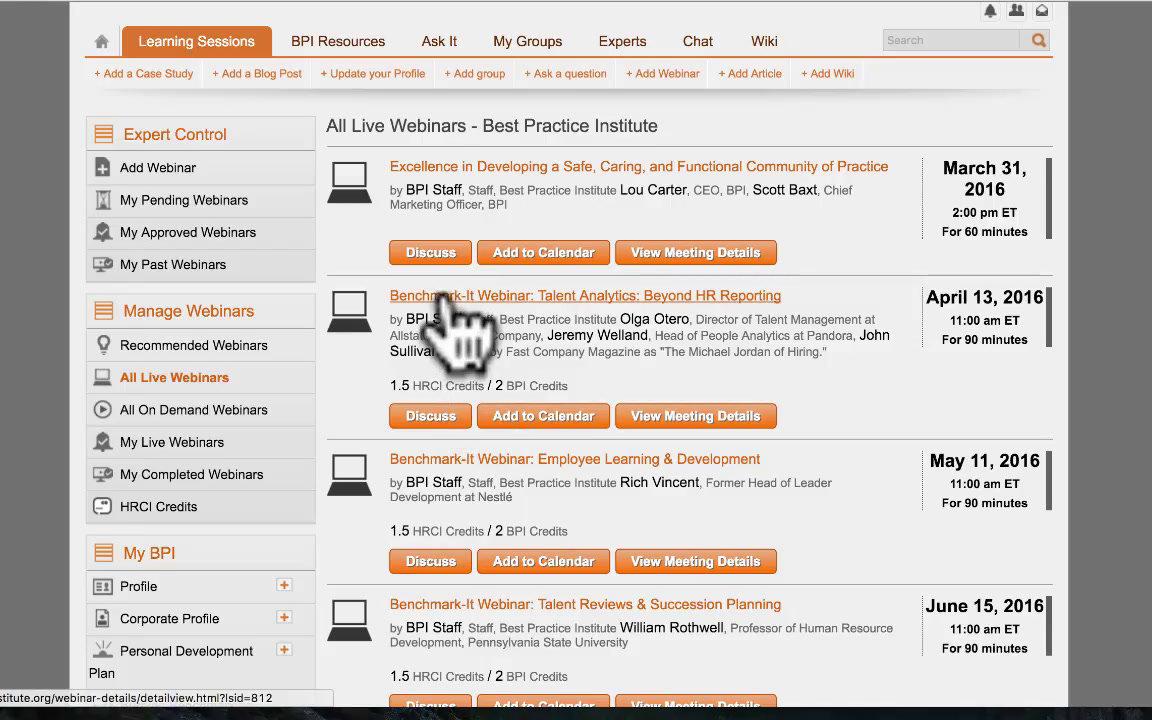Expand the Profile plus button
Viewport: 1152px width, 720px height.
[x=284, y=585]
